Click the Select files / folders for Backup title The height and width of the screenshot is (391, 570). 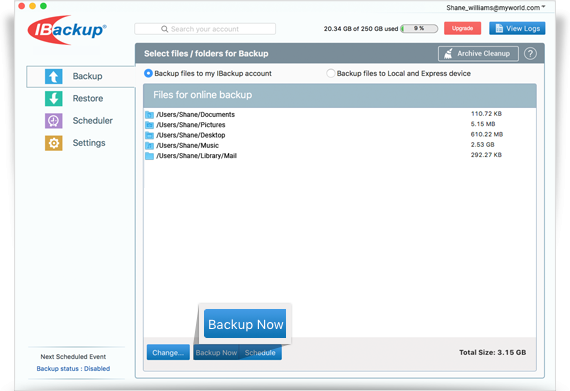coord(206,54)
